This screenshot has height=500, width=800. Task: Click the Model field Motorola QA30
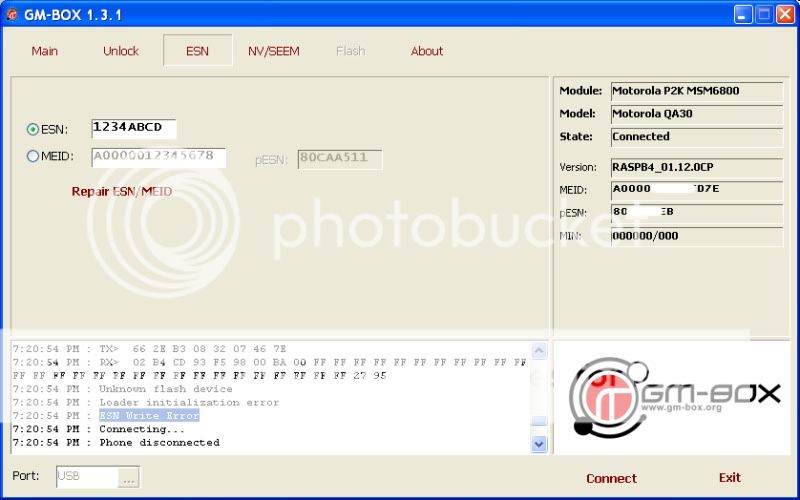[x=696, y=115]
